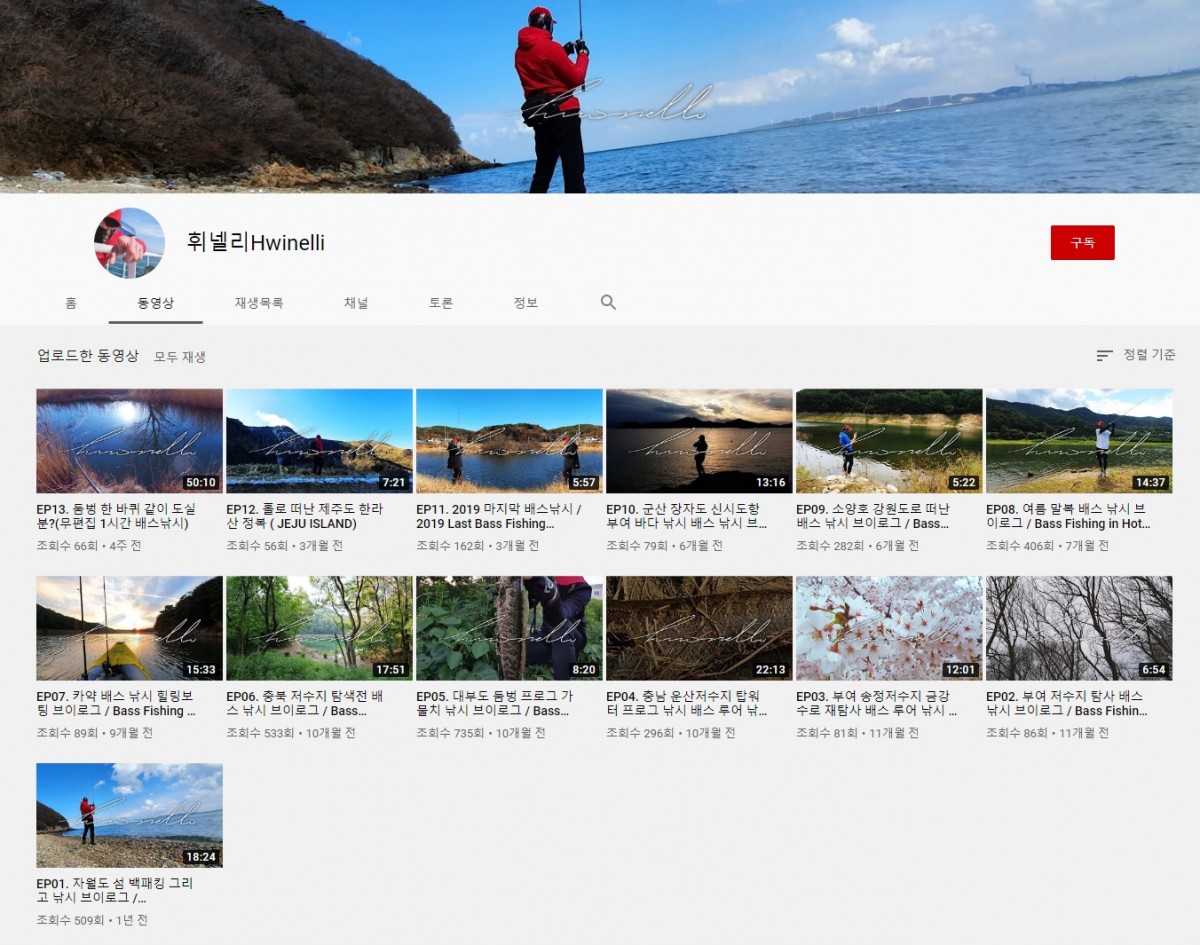Open the EP13 video thumbnail
The height and width of the screenshot is (945, 1200).
(129, 441)
